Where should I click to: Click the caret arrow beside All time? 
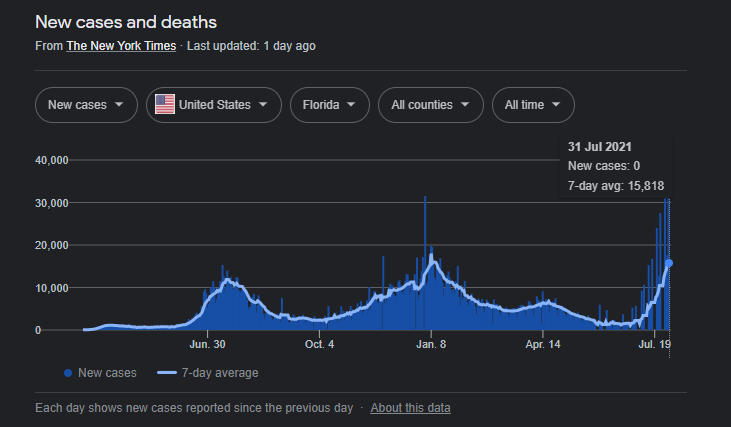point(555,105)
